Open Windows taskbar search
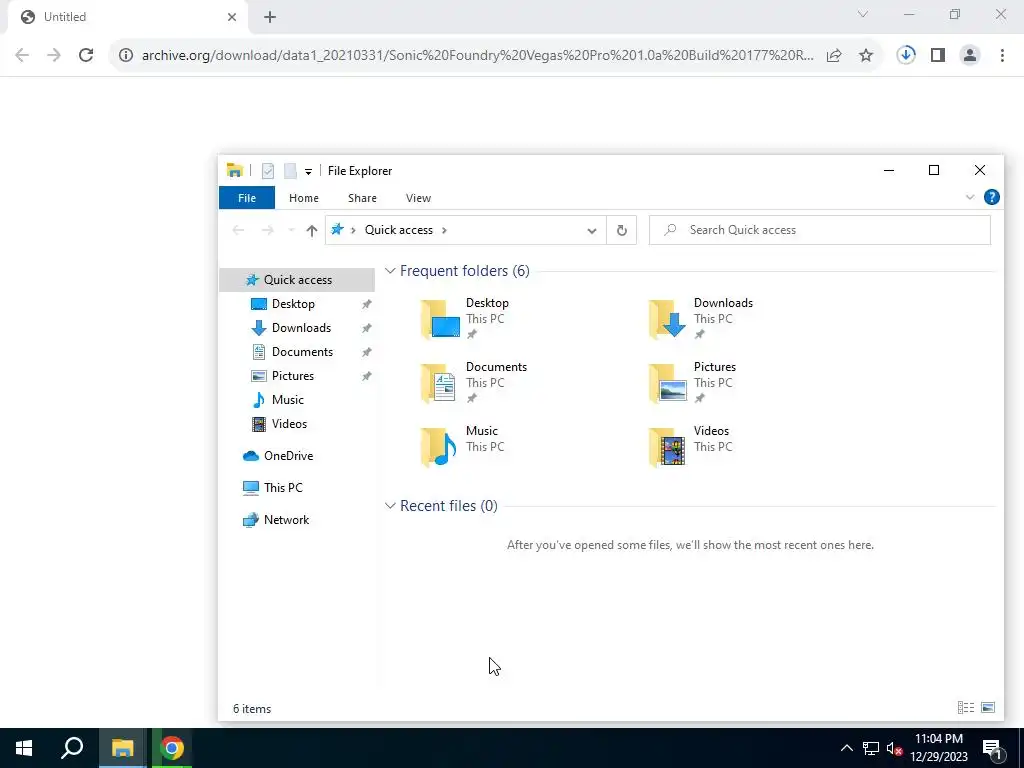Image resolution: width=1024 pixels, height=768 pixels. point(72,748)
